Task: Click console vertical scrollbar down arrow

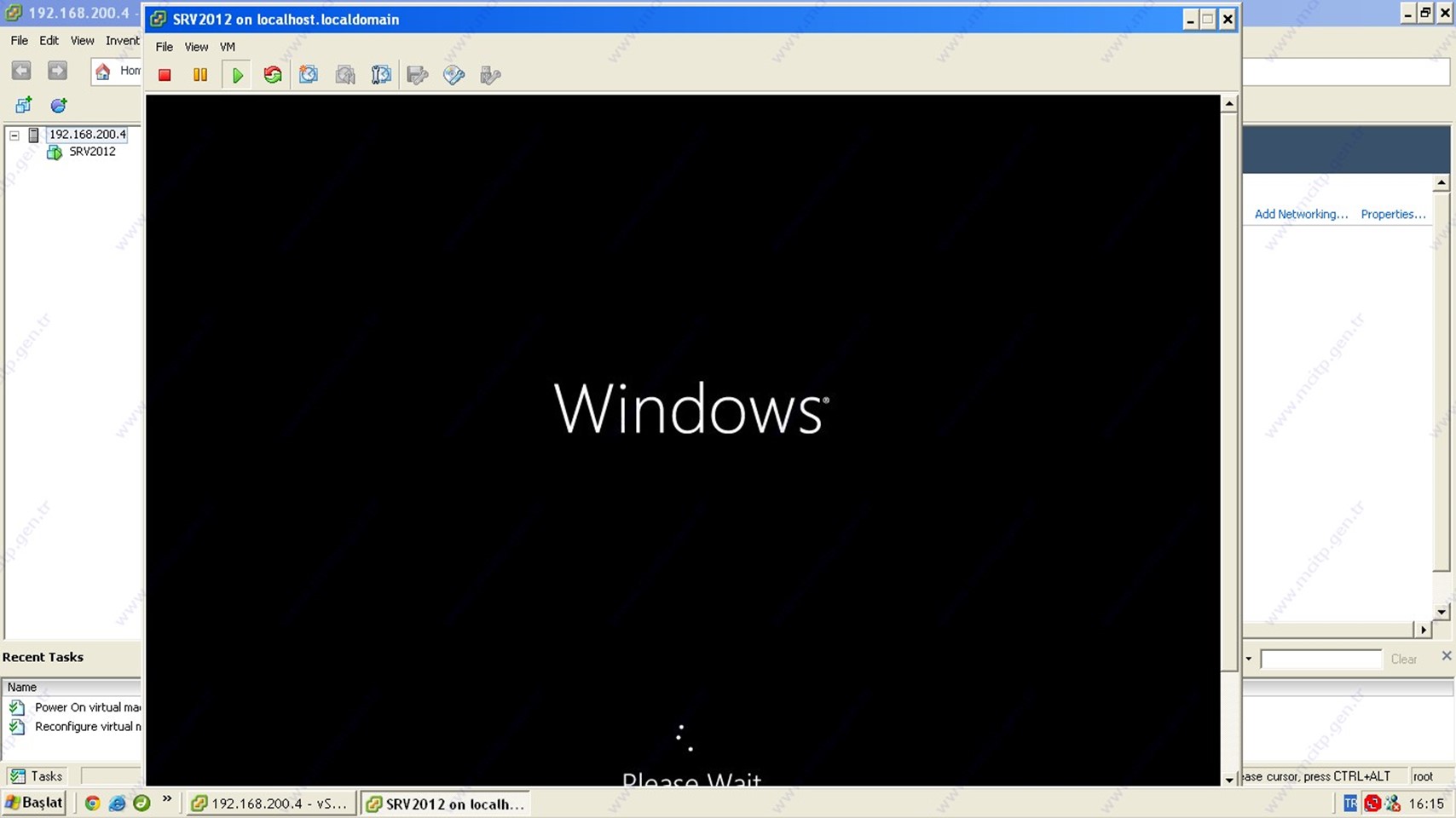Action: pos(1229,779)
